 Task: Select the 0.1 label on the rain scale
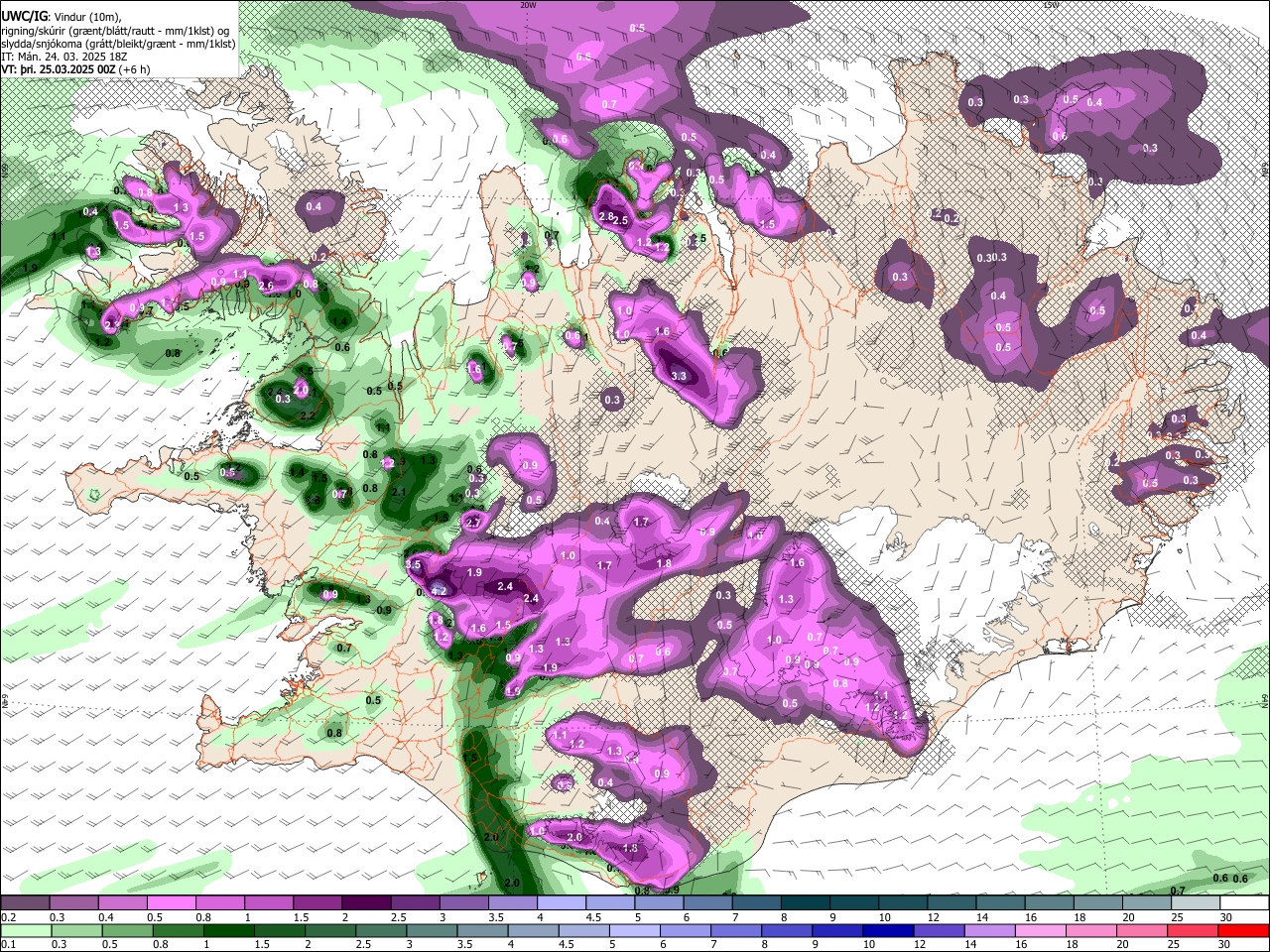click(x=8, y=945)
